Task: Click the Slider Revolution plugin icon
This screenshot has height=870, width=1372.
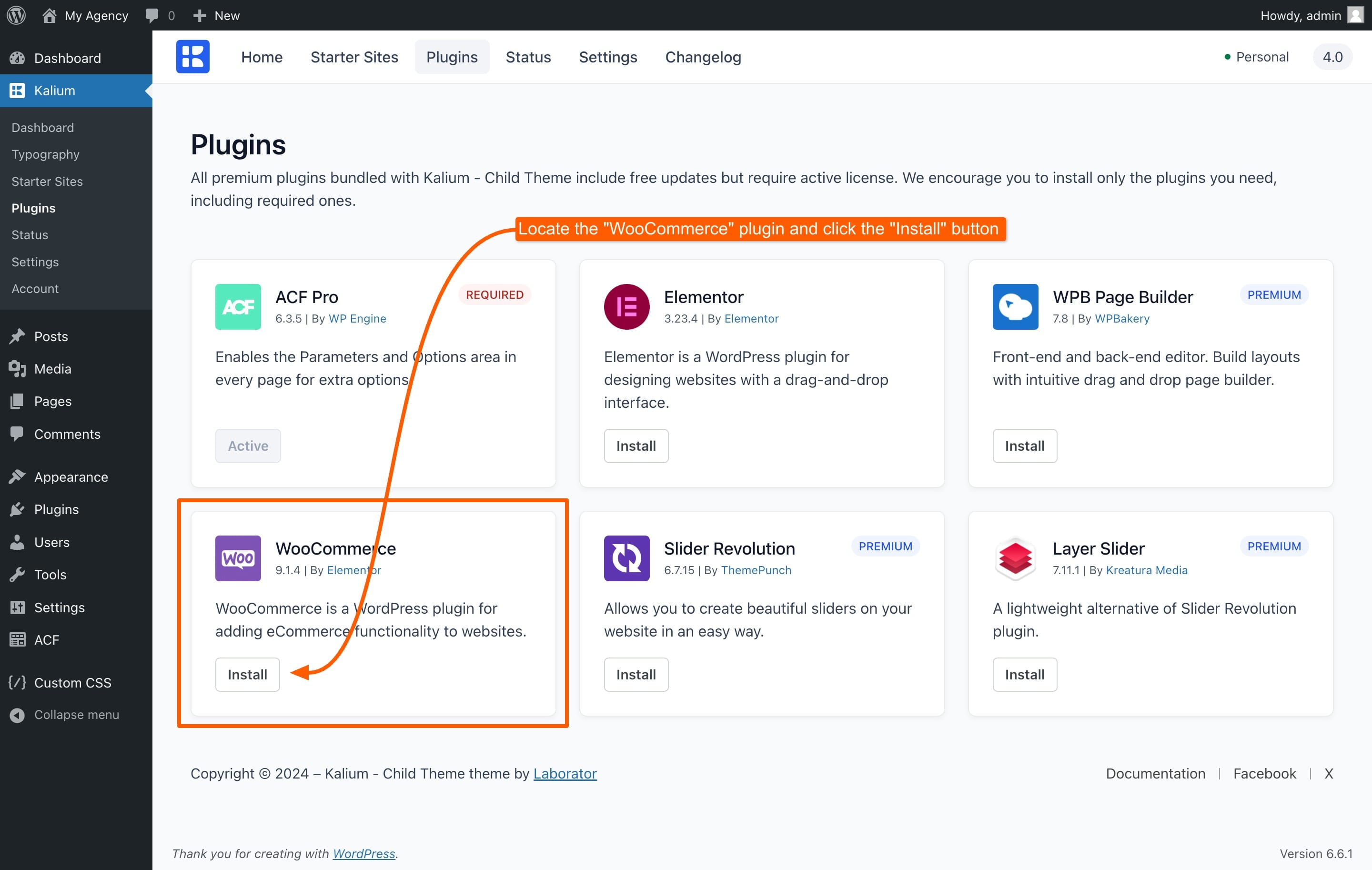Action: [x=626, y=558]
